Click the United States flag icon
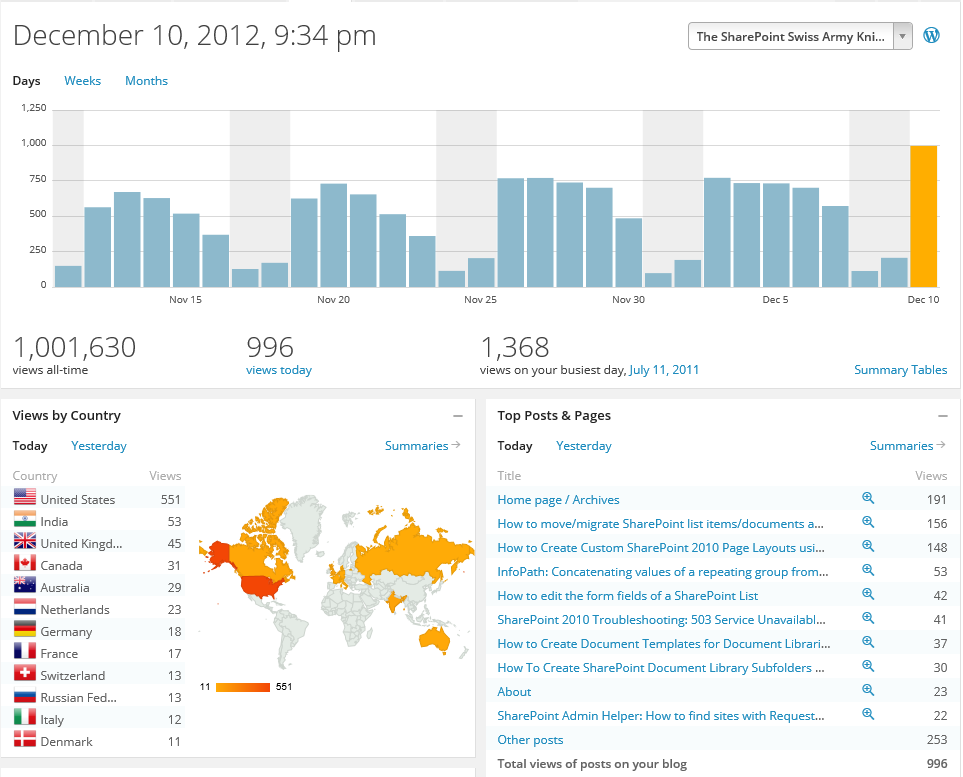The height and width of the screenshot is (777, 963). (25, 498)
